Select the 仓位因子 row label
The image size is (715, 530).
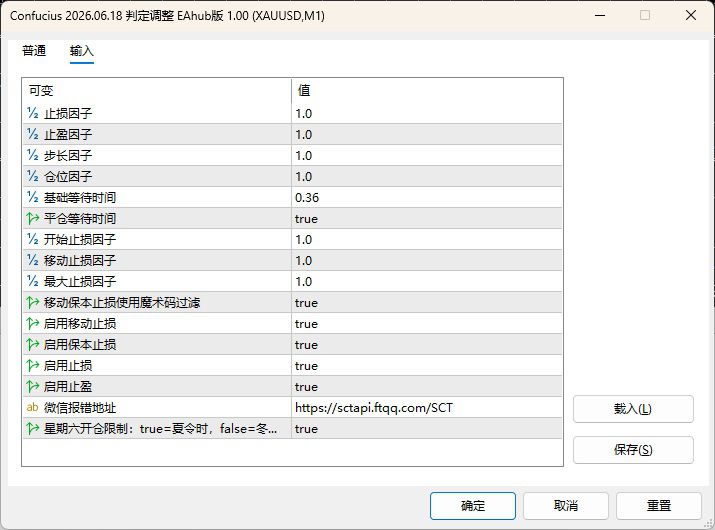68,176
